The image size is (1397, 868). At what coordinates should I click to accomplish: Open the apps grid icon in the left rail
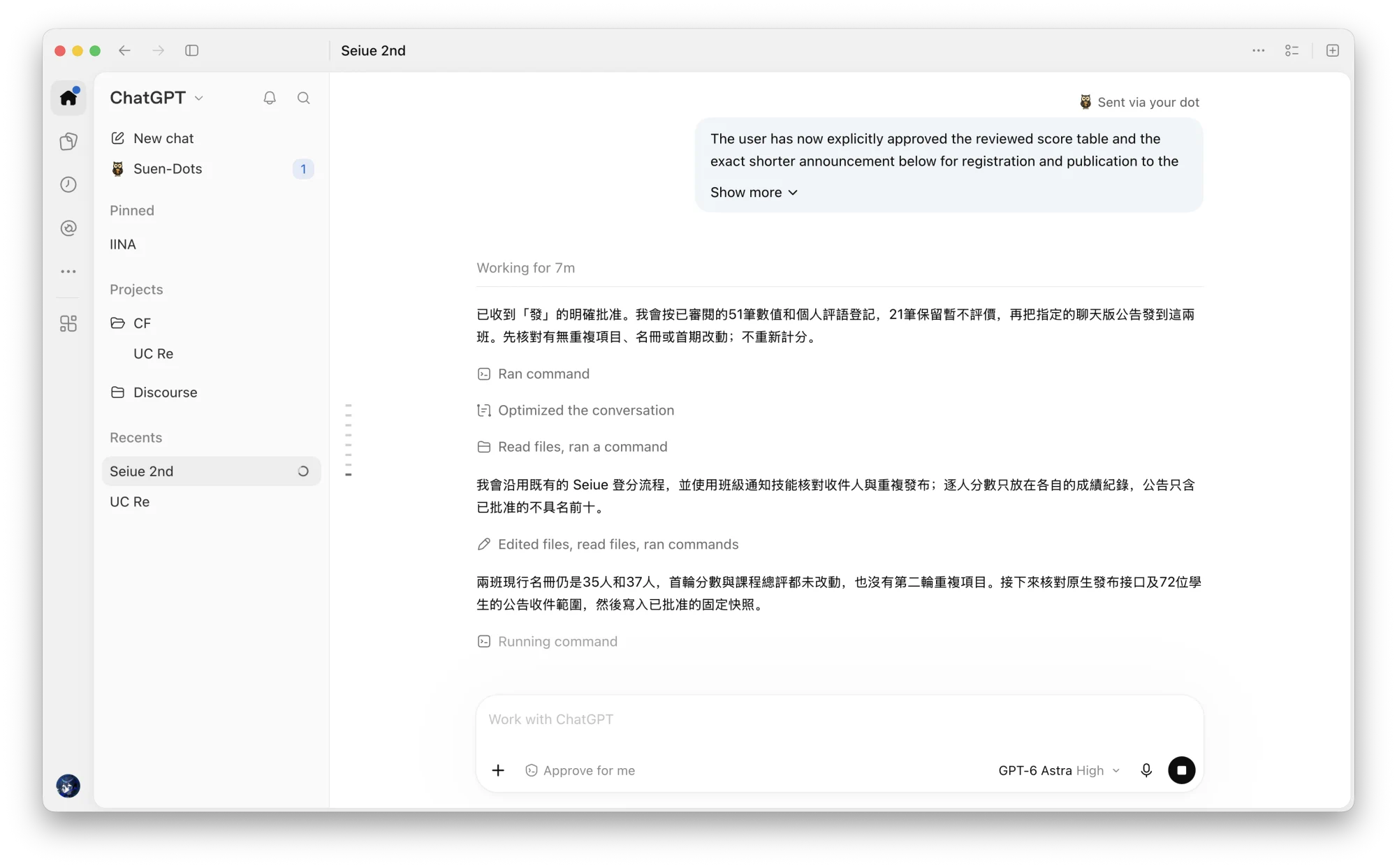click(68, 323)
